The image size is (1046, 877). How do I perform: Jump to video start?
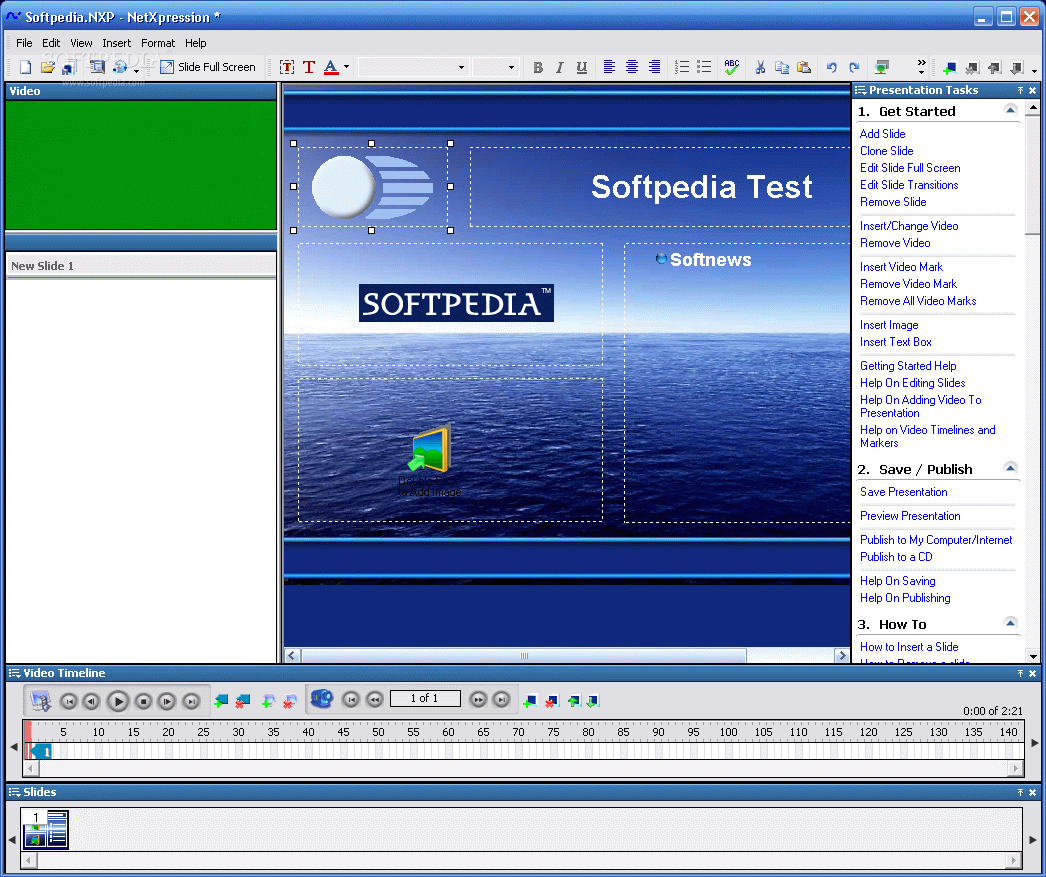[69, 701]
